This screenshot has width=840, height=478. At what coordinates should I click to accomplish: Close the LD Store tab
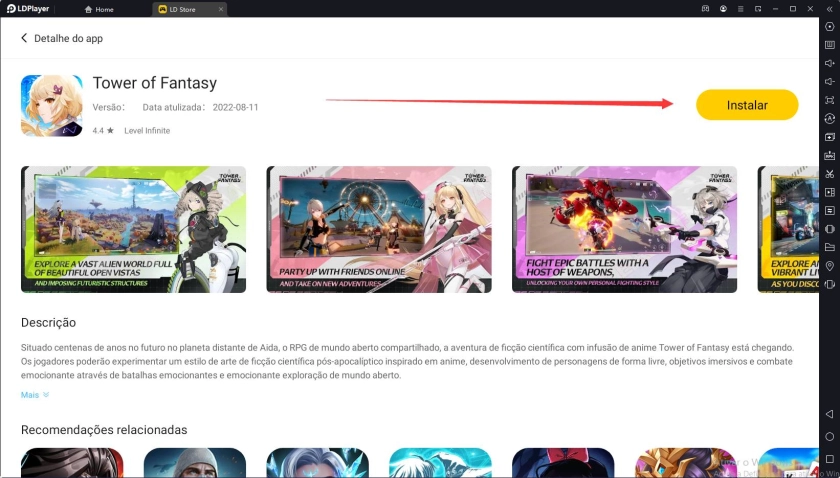coord(220,9)
